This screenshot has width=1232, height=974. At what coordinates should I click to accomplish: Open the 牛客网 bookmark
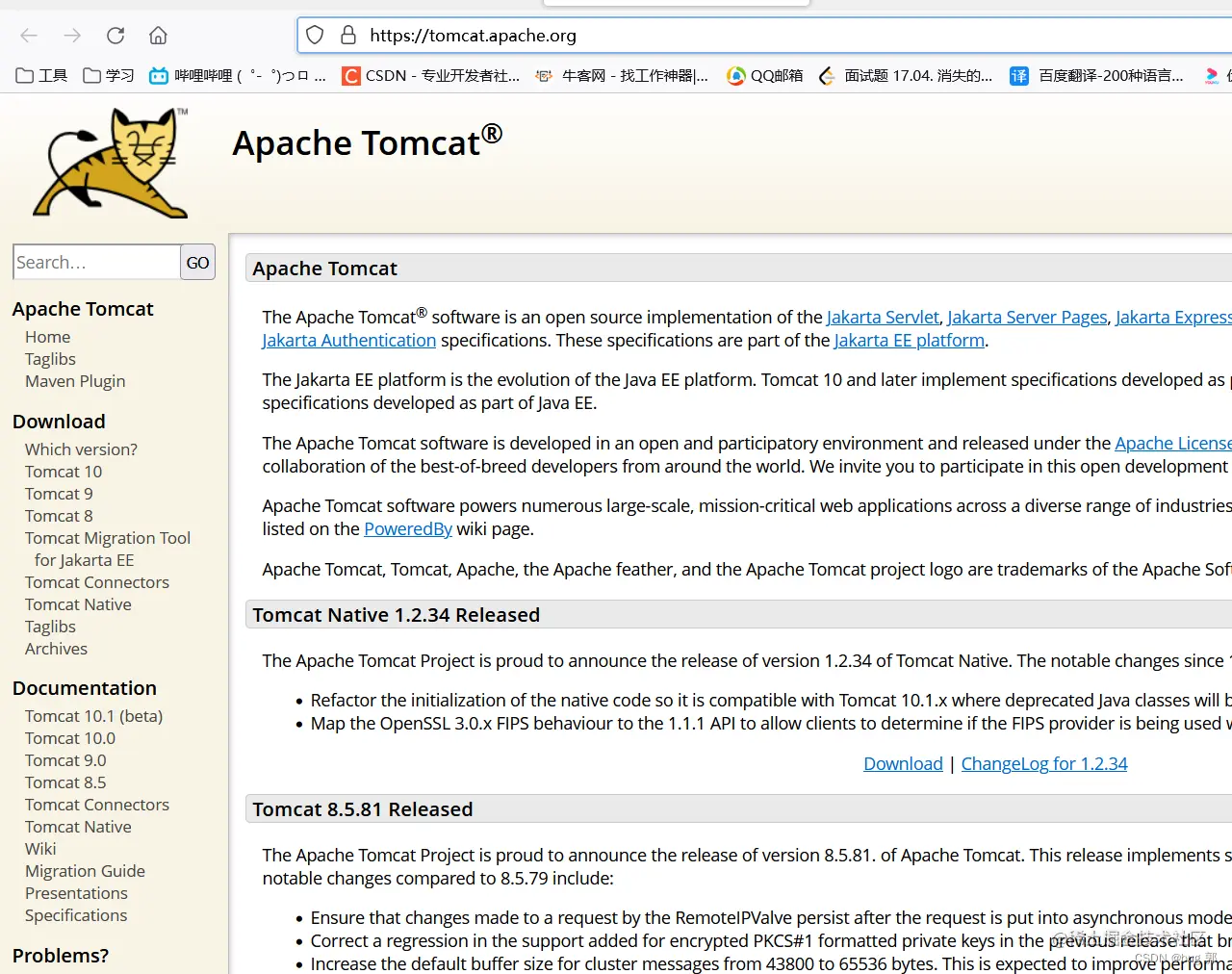click(622, 75)
